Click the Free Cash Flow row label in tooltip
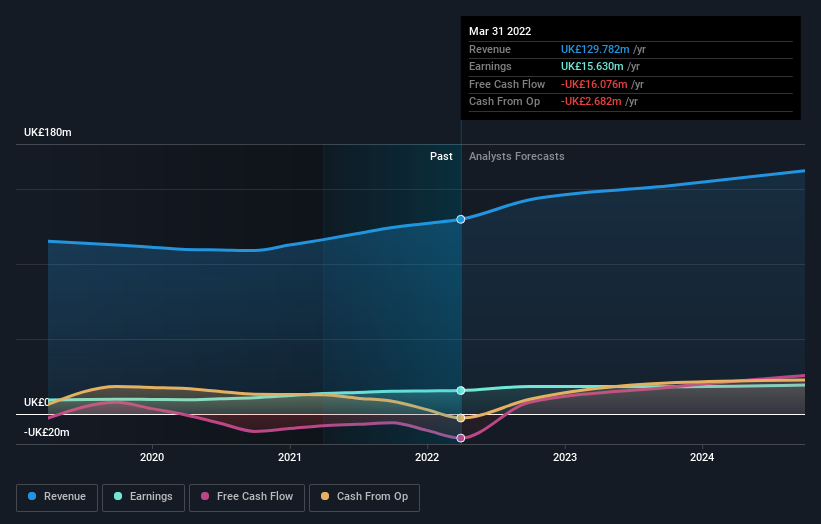 click(x=507, y=84)
